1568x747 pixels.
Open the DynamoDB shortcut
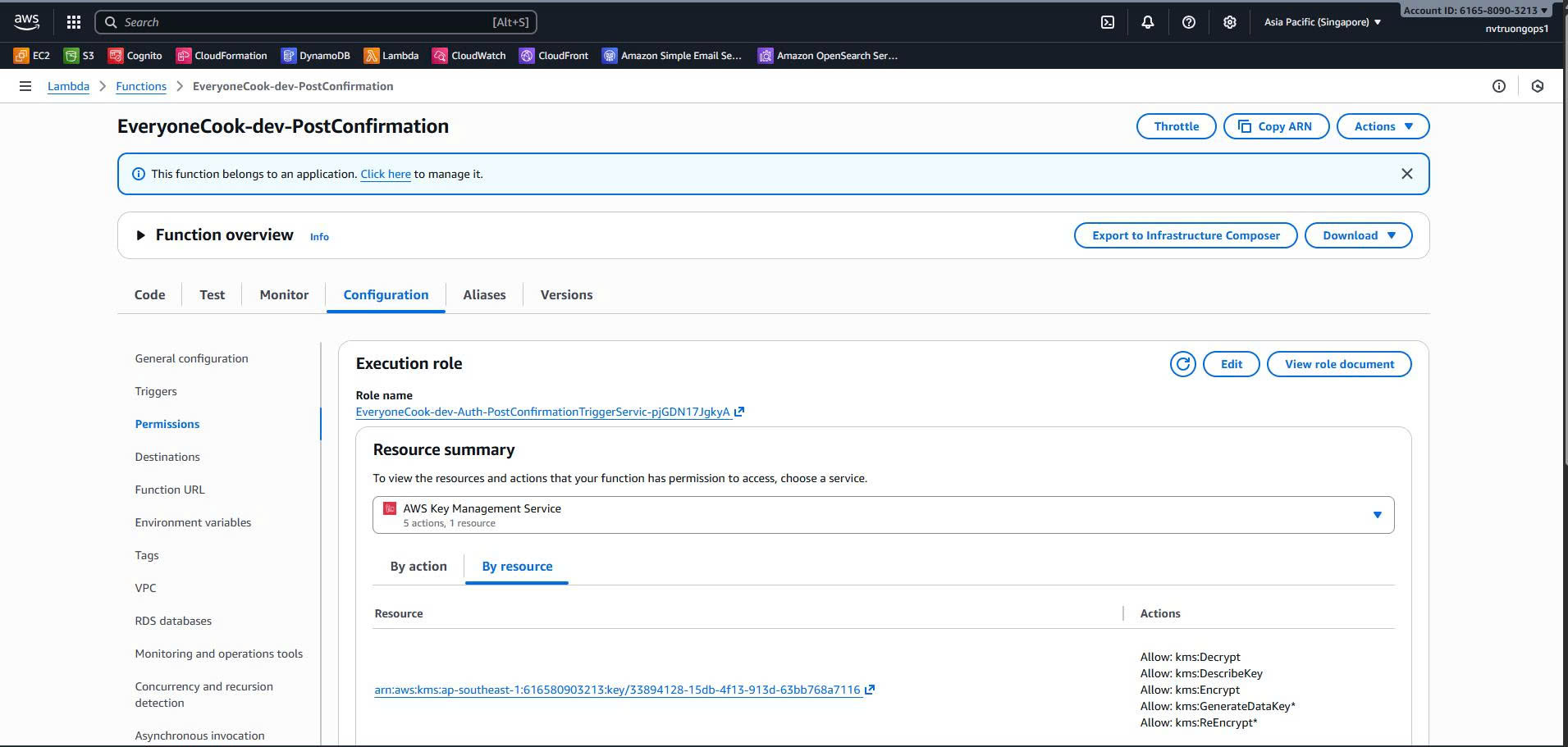(x=316, y=56)
